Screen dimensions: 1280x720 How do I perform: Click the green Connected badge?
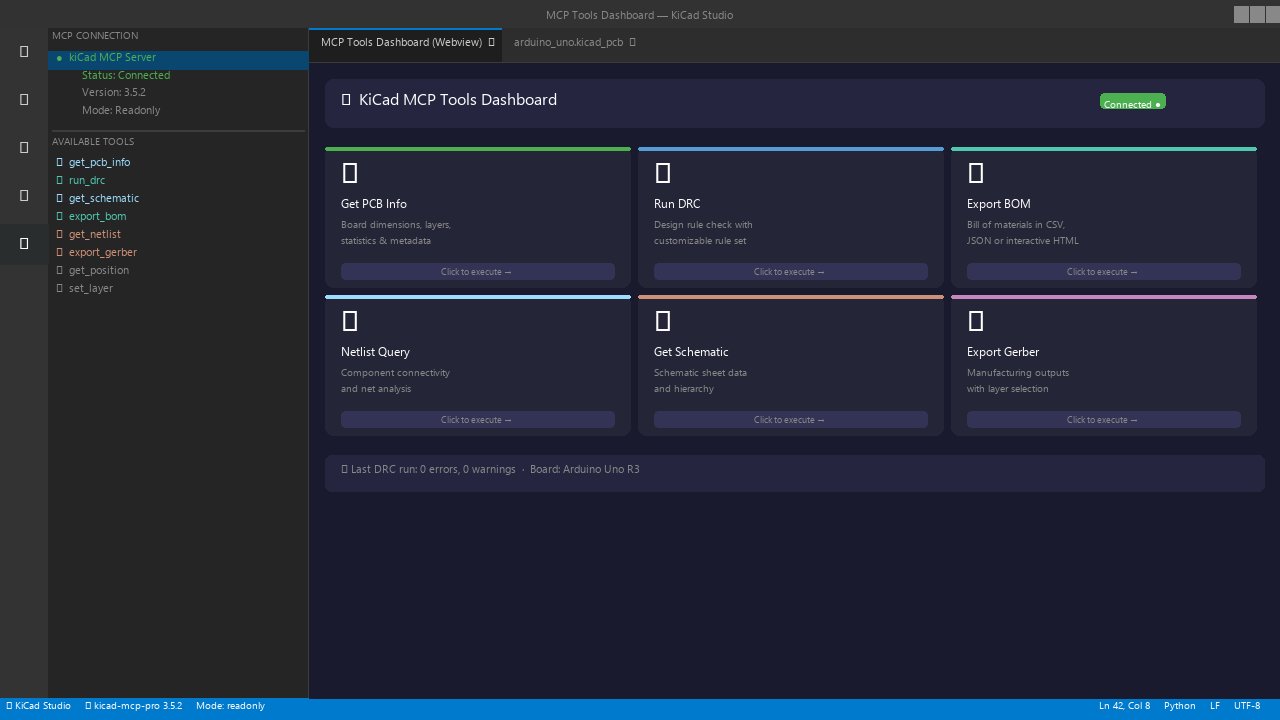pyautogui.click(x=1133, y=102)
